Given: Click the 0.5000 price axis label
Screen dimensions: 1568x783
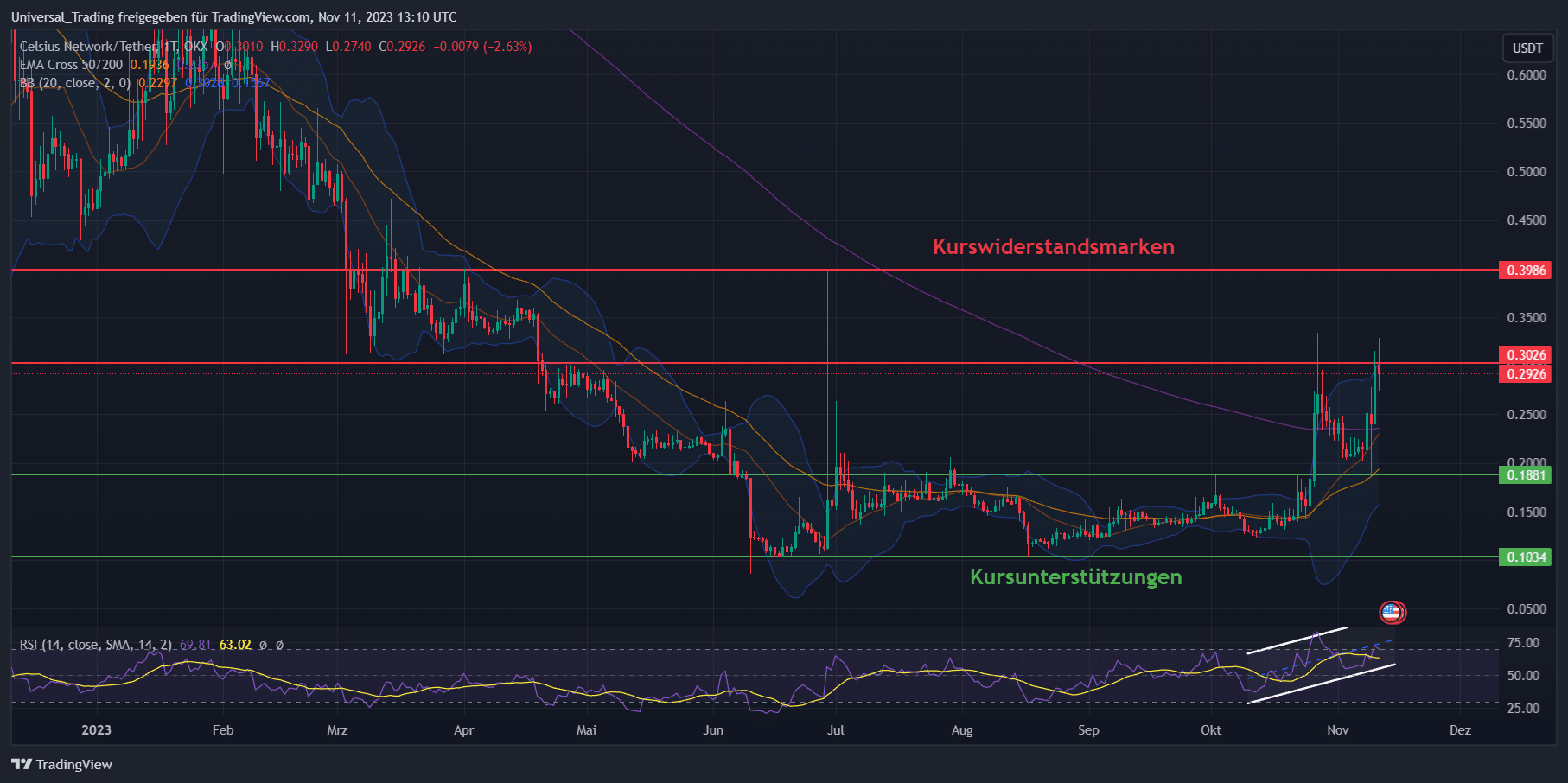Looking at the screenshot, I should point(1527,172).
